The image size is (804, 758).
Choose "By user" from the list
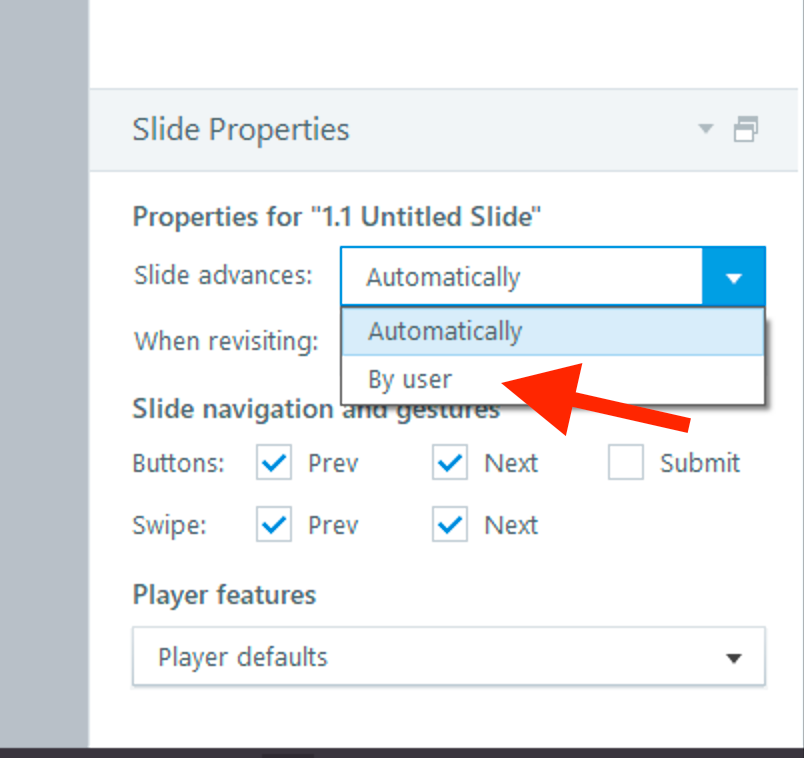tap(410, 380)
